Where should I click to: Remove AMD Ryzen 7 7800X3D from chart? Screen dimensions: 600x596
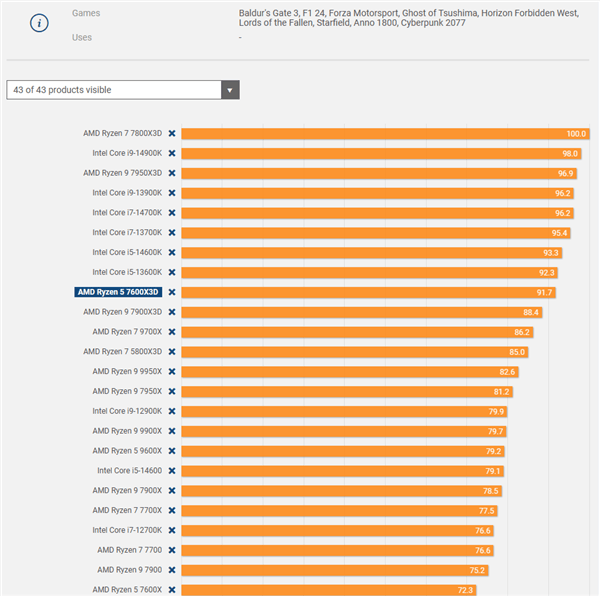click(x=172, y=134)
